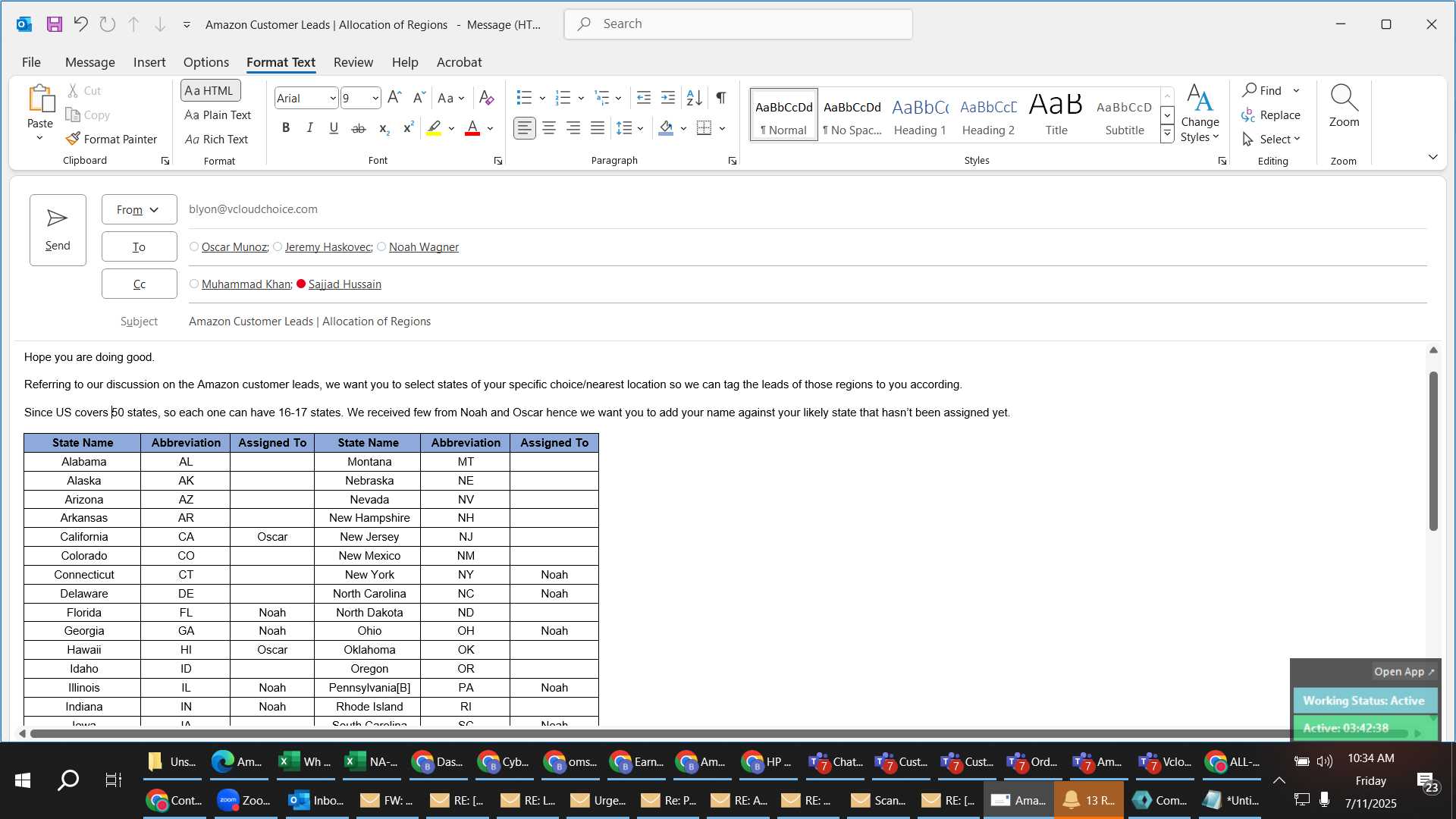Switch to the Message tab
This screenshot has height=819, width=1456.
90,62
